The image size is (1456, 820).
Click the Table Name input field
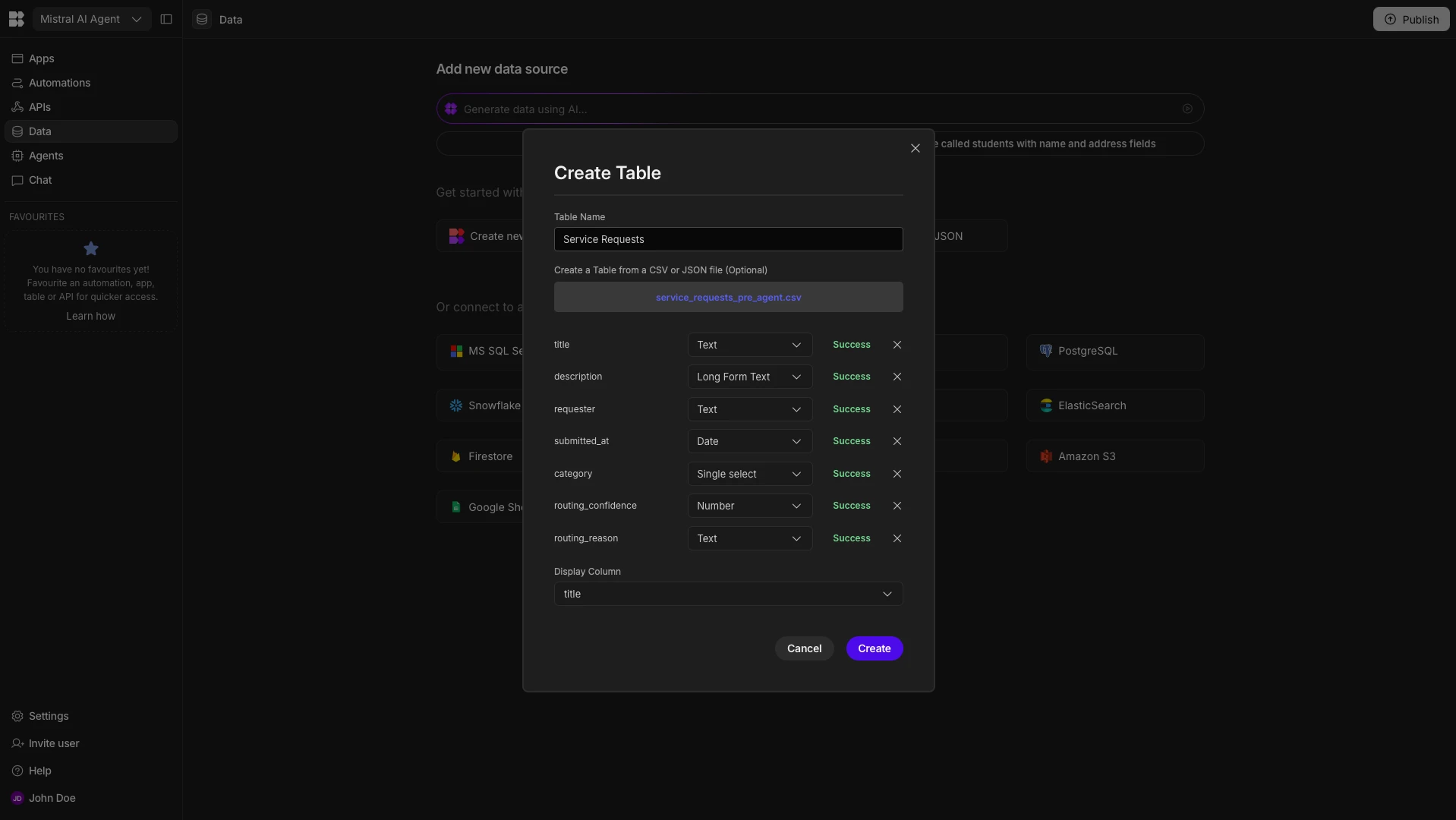[x=728, y=239]
